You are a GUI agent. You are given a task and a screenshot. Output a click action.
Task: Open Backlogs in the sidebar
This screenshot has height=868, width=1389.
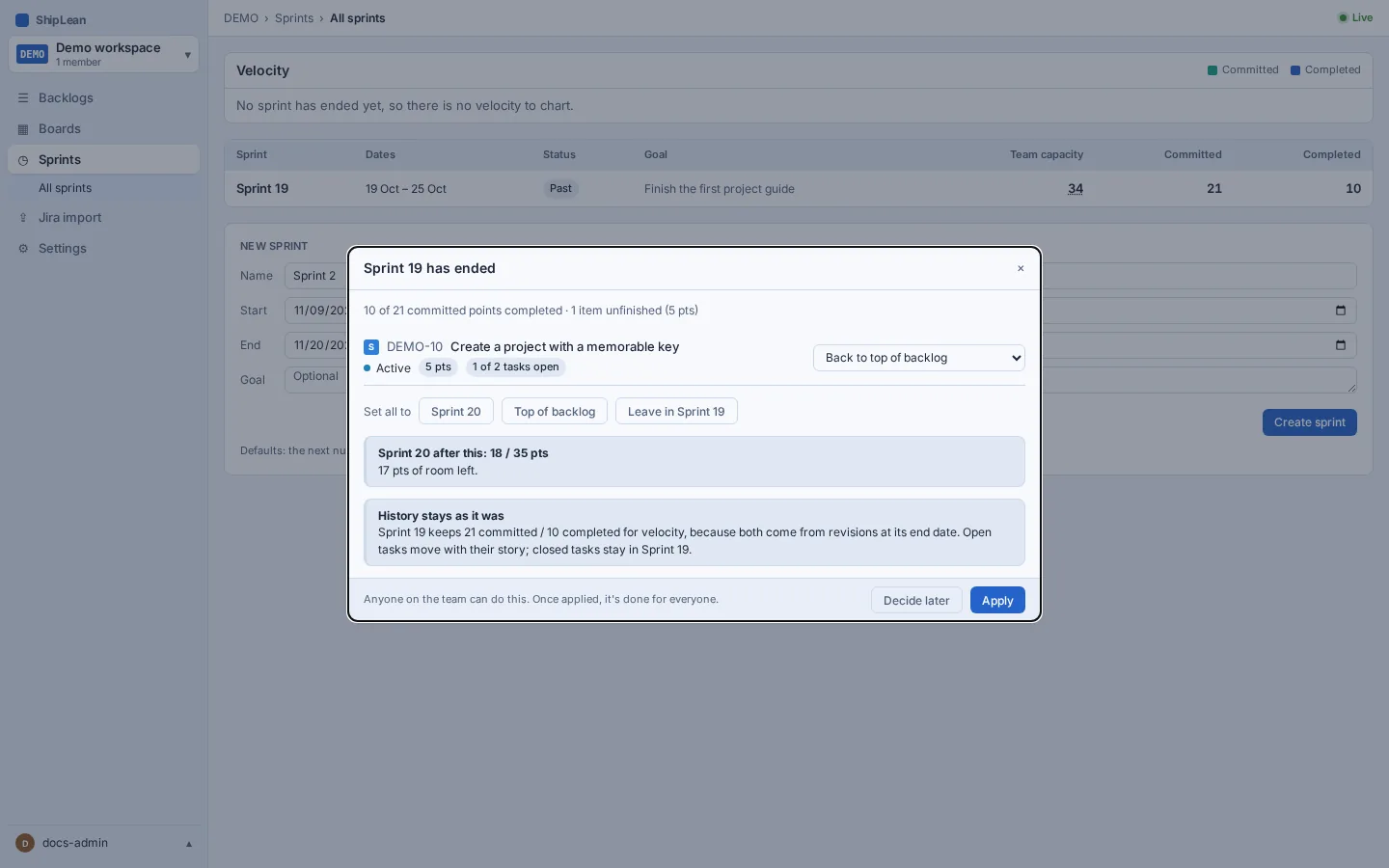104,98
